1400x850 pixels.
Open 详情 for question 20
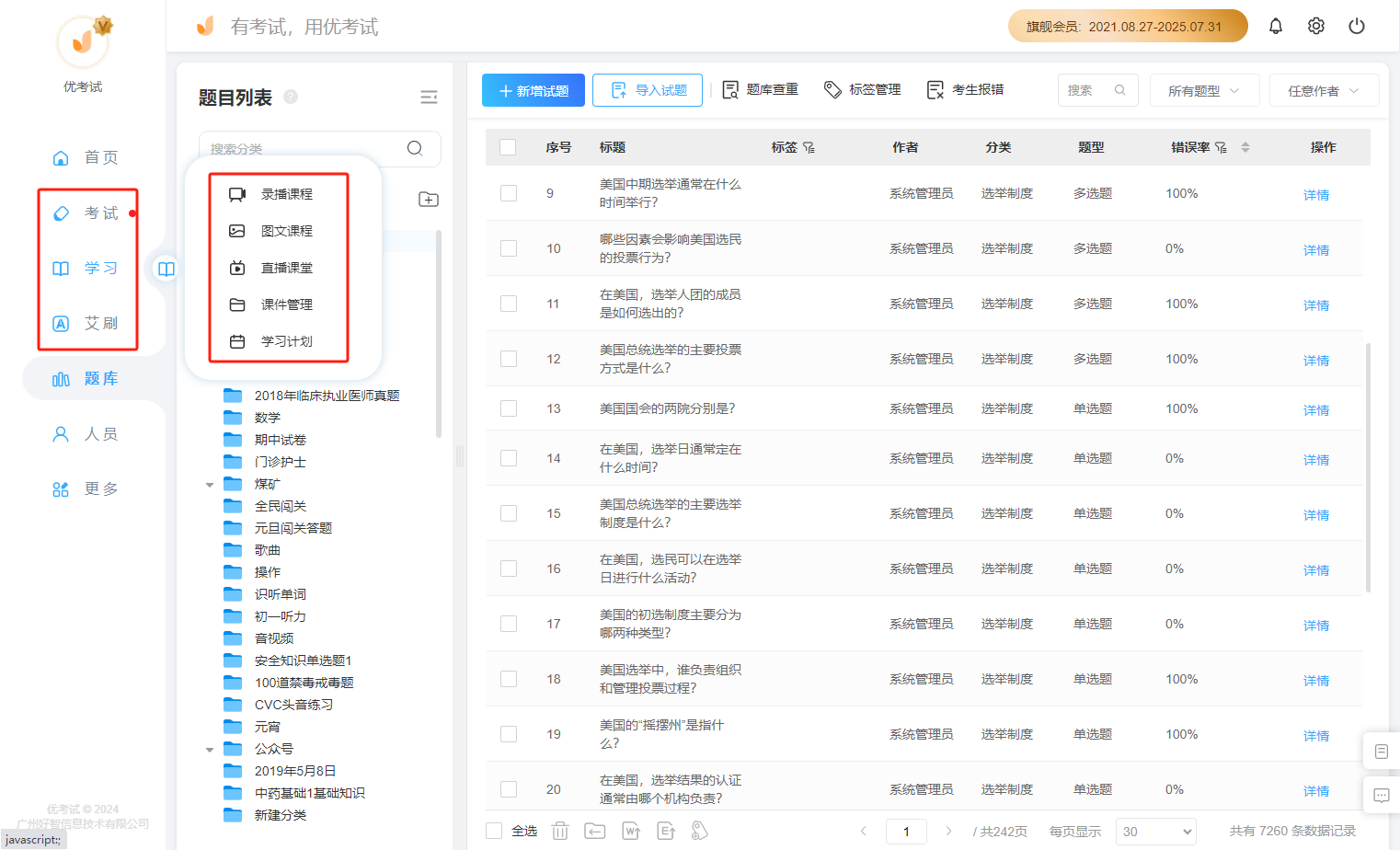[x=1316, y=791]
